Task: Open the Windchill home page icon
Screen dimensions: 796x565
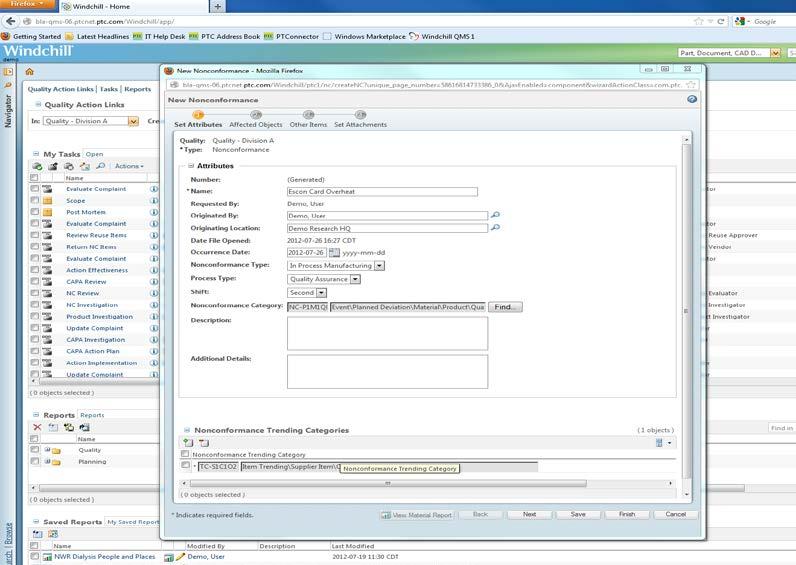Action: point(29,72)
